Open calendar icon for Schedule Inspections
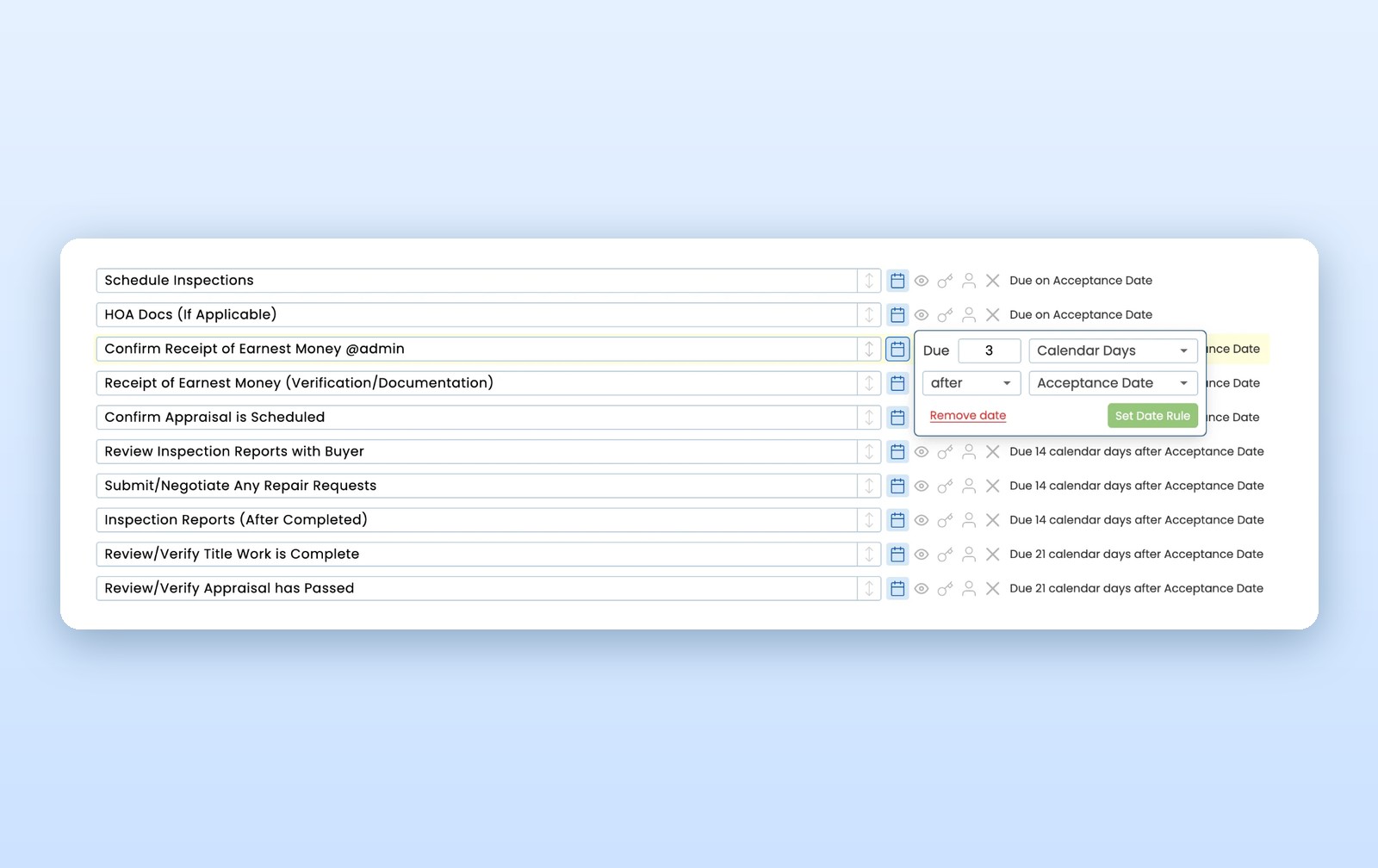This screenshot has width=1378, height=868. [897, 281]
